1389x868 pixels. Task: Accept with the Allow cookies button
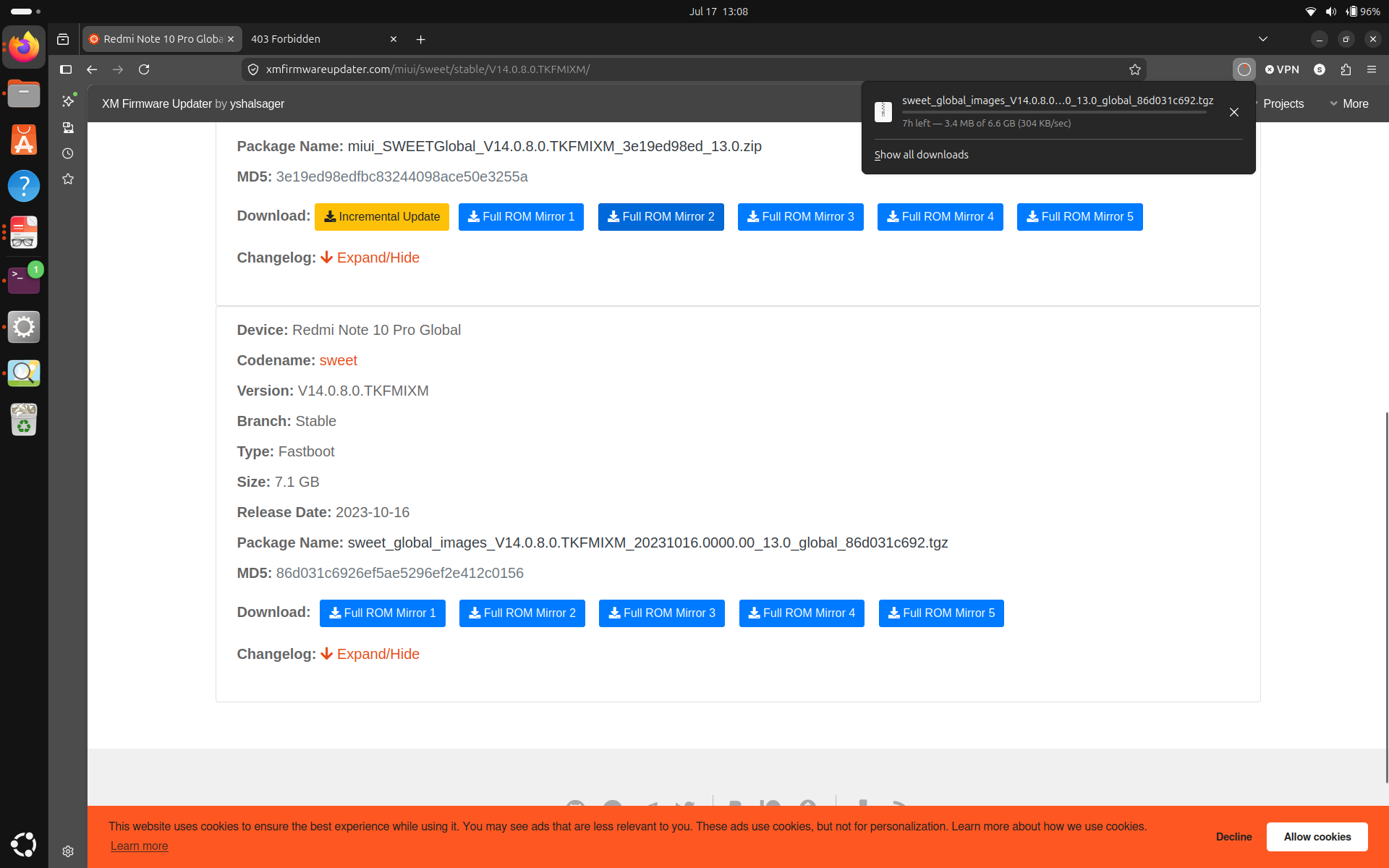point(1317,837)
